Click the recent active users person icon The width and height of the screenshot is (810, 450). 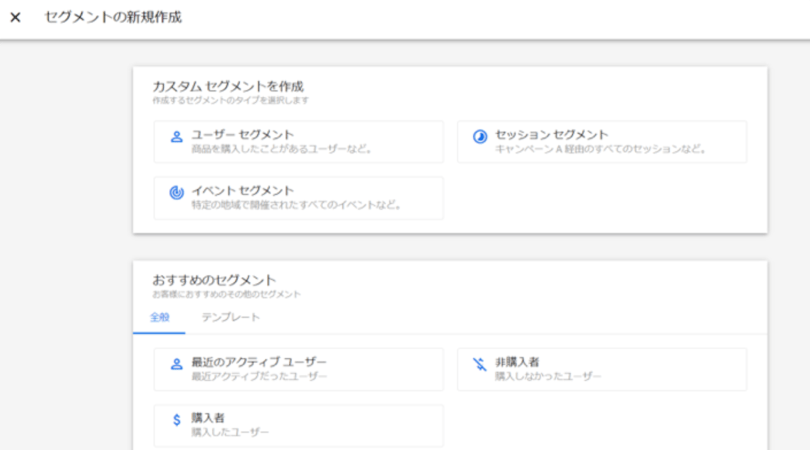(x=176, y=364)
